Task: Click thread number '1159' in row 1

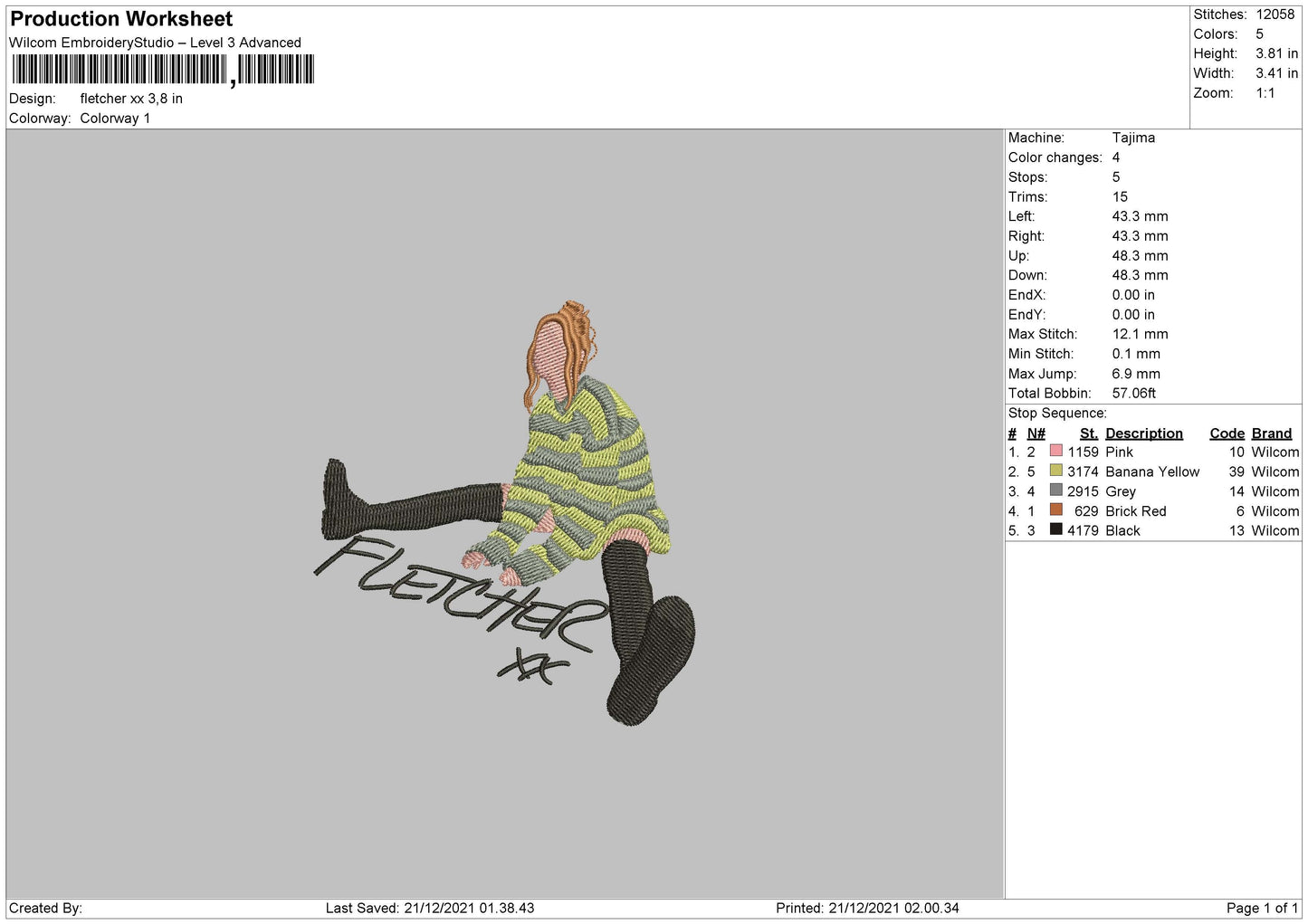Action: [1083, 452]
